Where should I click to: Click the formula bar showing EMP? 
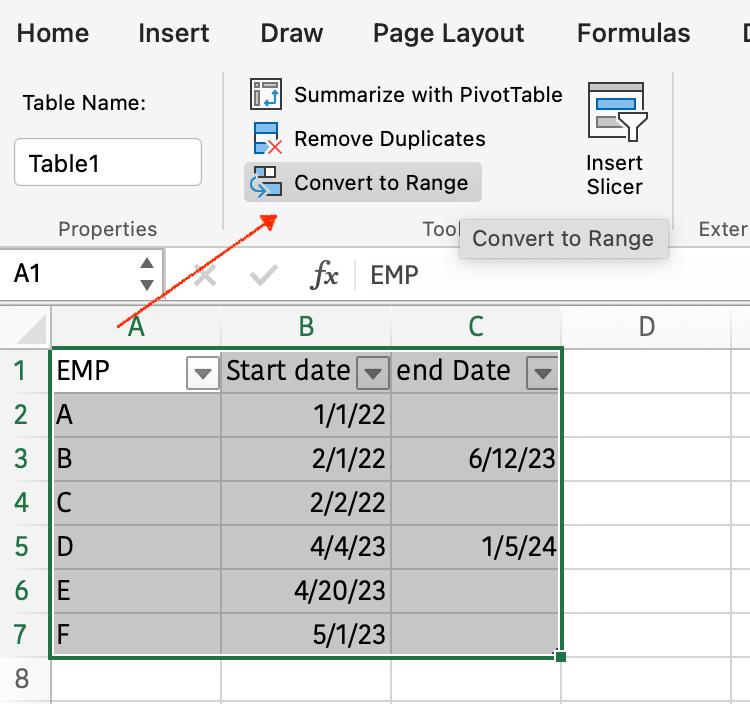555,275
